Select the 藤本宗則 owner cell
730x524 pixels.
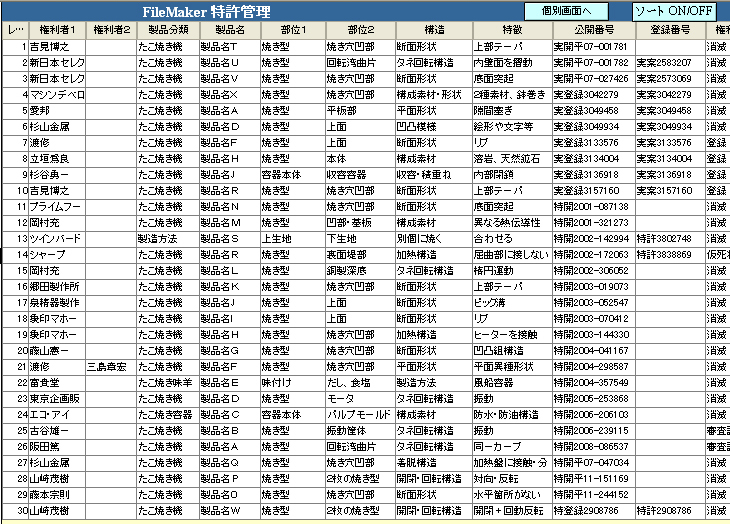pos(57,495)
